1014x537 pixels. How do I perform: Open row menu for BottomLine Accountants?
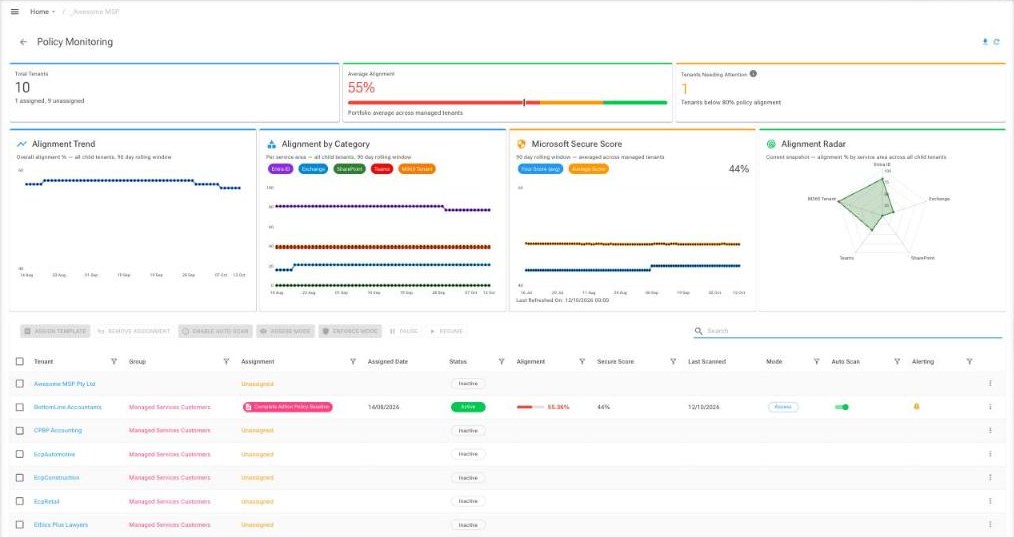pyautogui.click(x=990, y=407)
